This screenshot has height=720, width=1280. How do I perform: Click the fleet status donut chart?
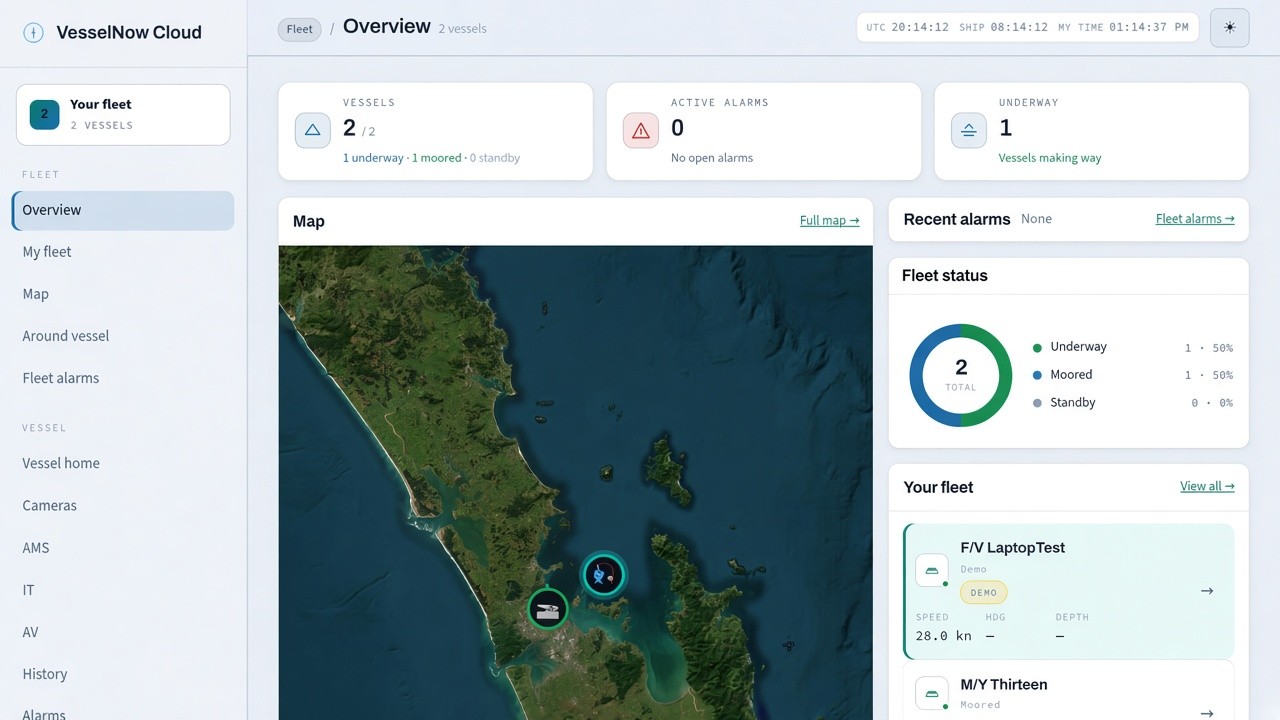click(x=961, y=375)
